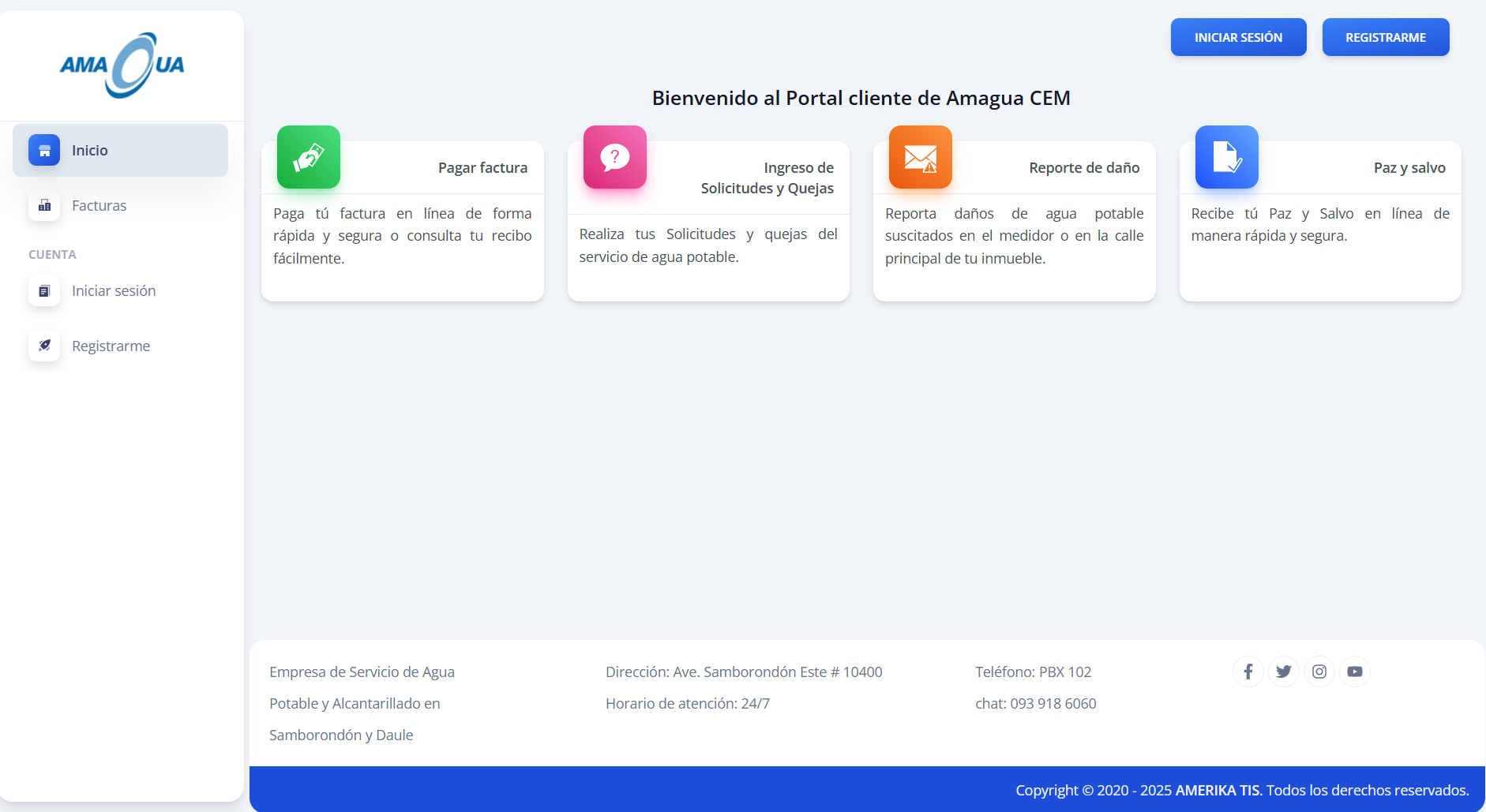Click the Pagar factura card title

(x=482, y=167)
